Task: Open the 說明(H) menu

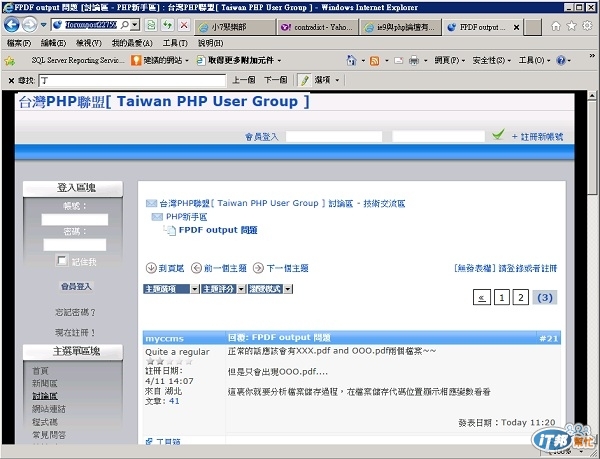Action: (210, 43)
